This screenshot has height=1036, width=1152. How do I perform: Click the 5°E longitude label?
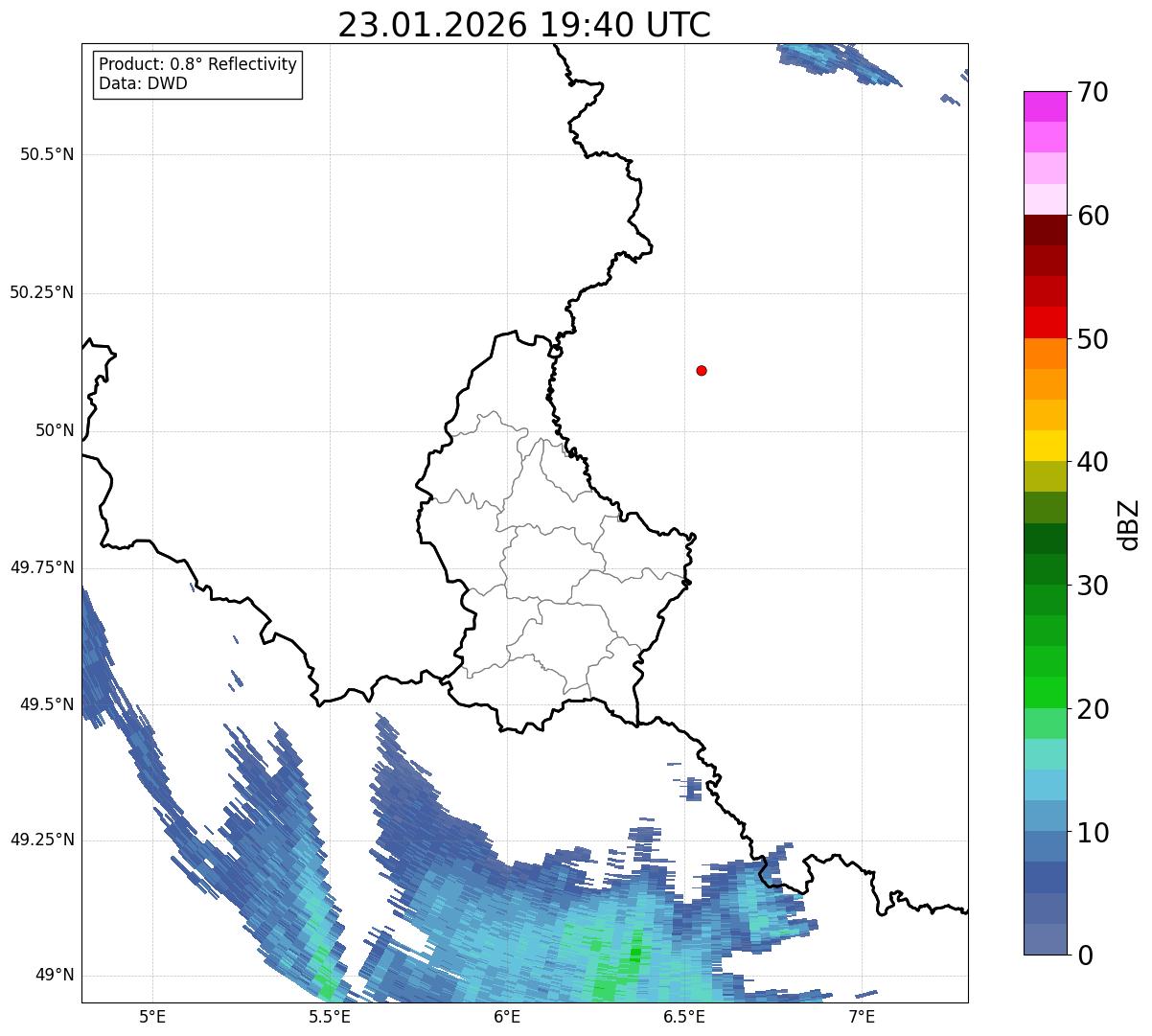point(152,1017)
